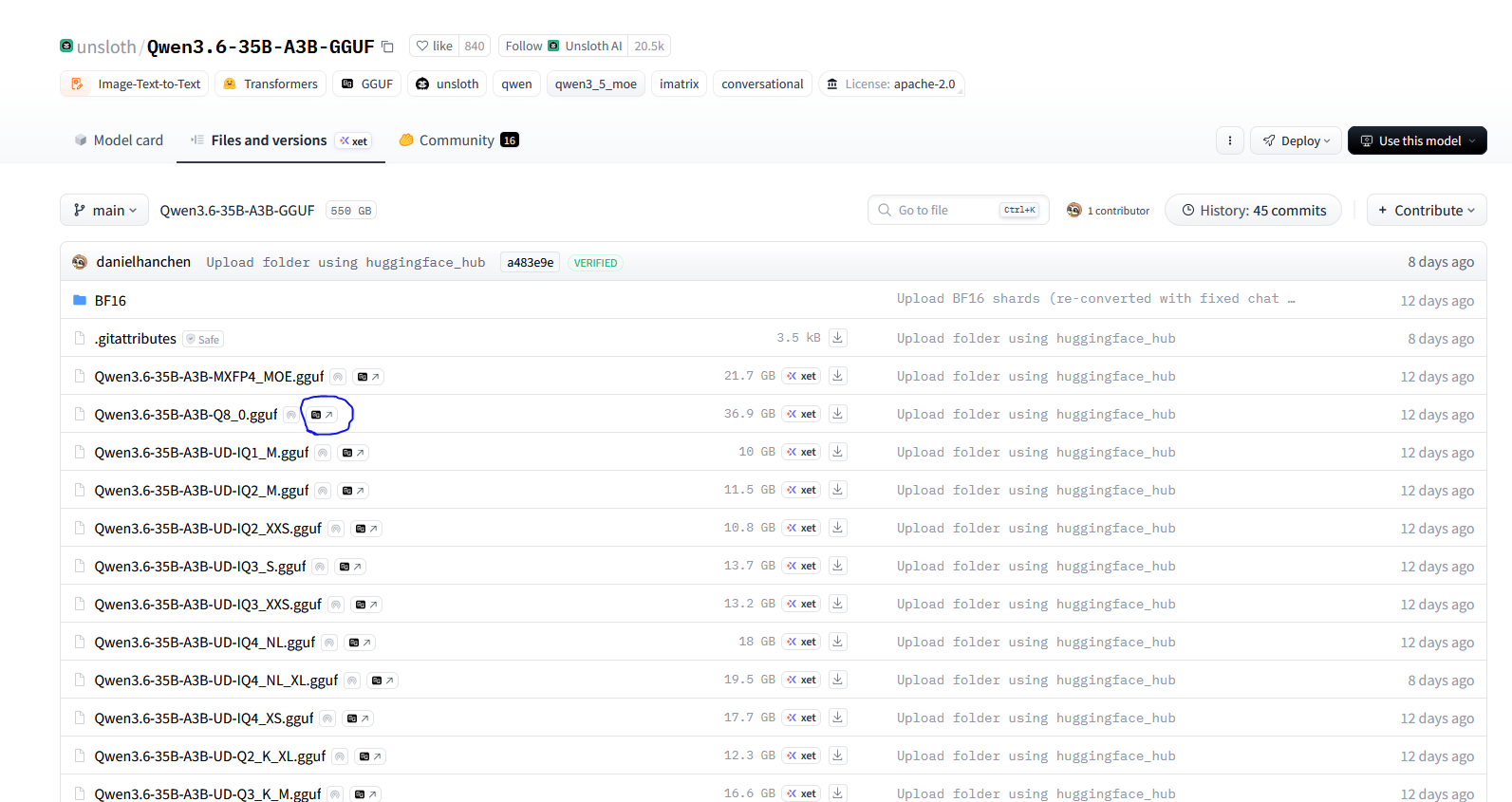Open UD-IQ3_S.gguf in local app icon
1512x802 pixels.
(x=350, y=567)
